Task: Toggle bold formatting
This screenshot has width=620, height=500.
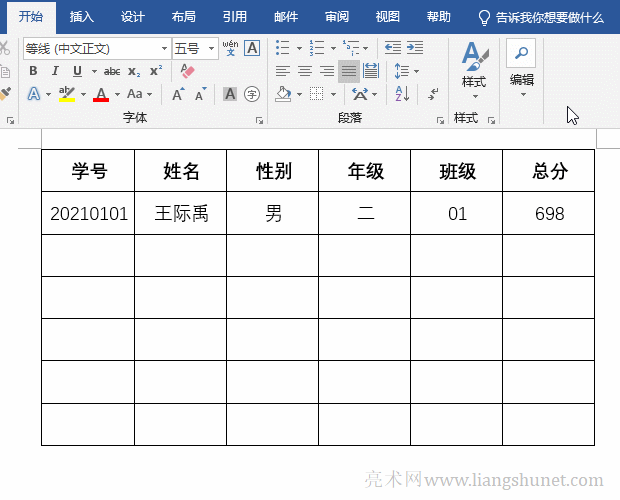Action: tap(33, 71)
